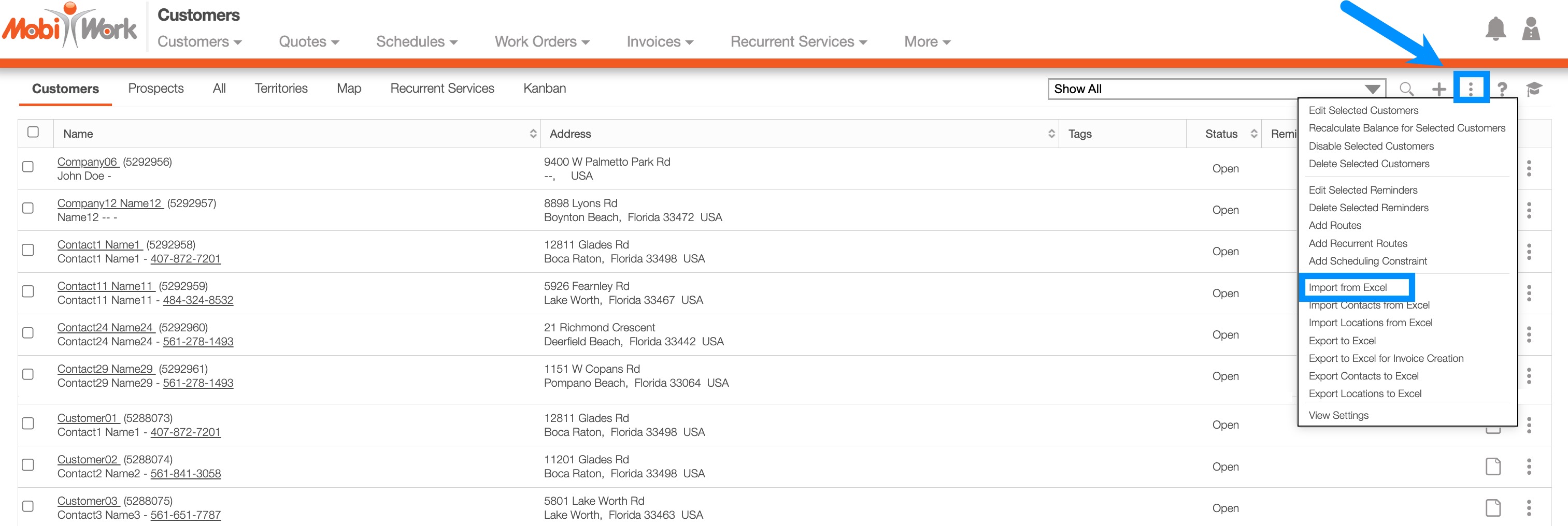Toggle the select-all checkbox in header
Screen dimensions: 1568x526
pyautogui.click(x=34, y=132)
